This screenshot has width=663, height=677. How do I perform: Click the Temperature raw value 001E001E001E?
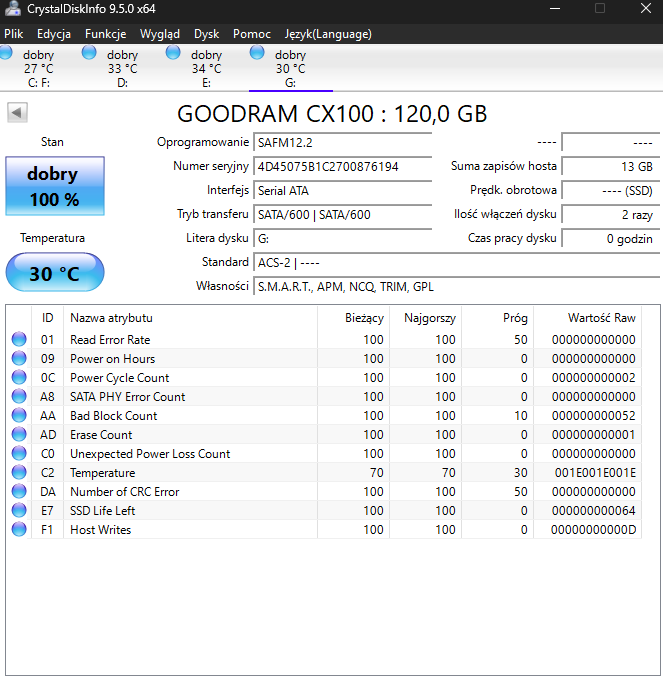tap(595, 473)
